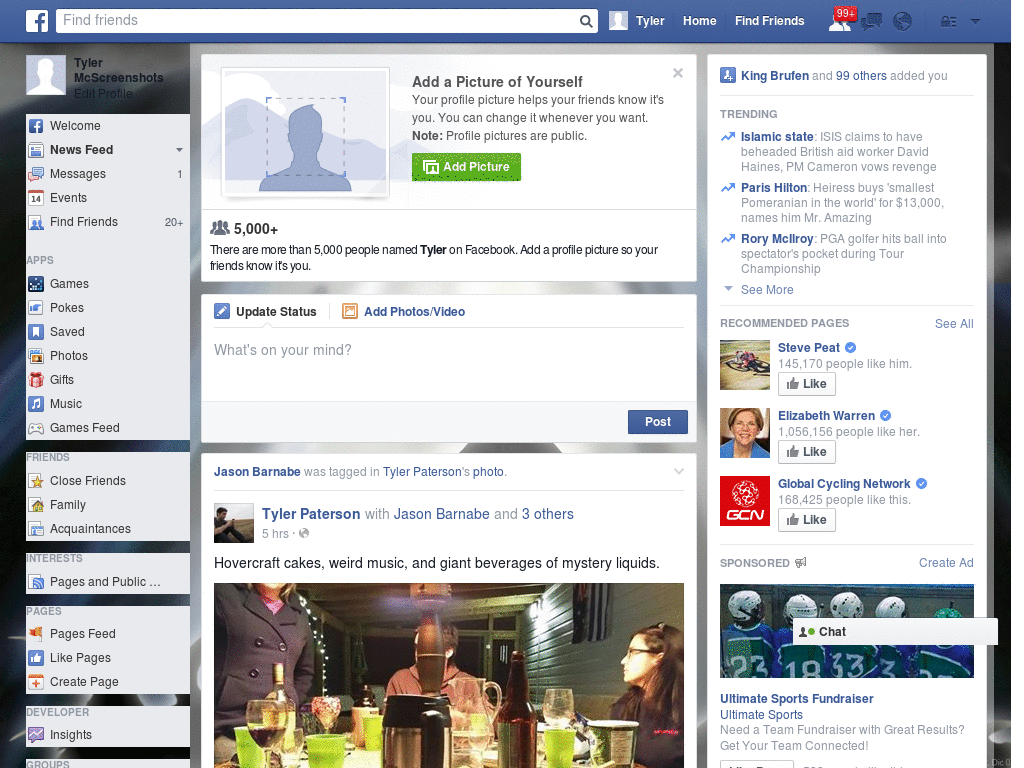The width and height of the screenshot is (1024, 768).
Task: Click the Pages and Public feed icon
Action: (36, 582)
